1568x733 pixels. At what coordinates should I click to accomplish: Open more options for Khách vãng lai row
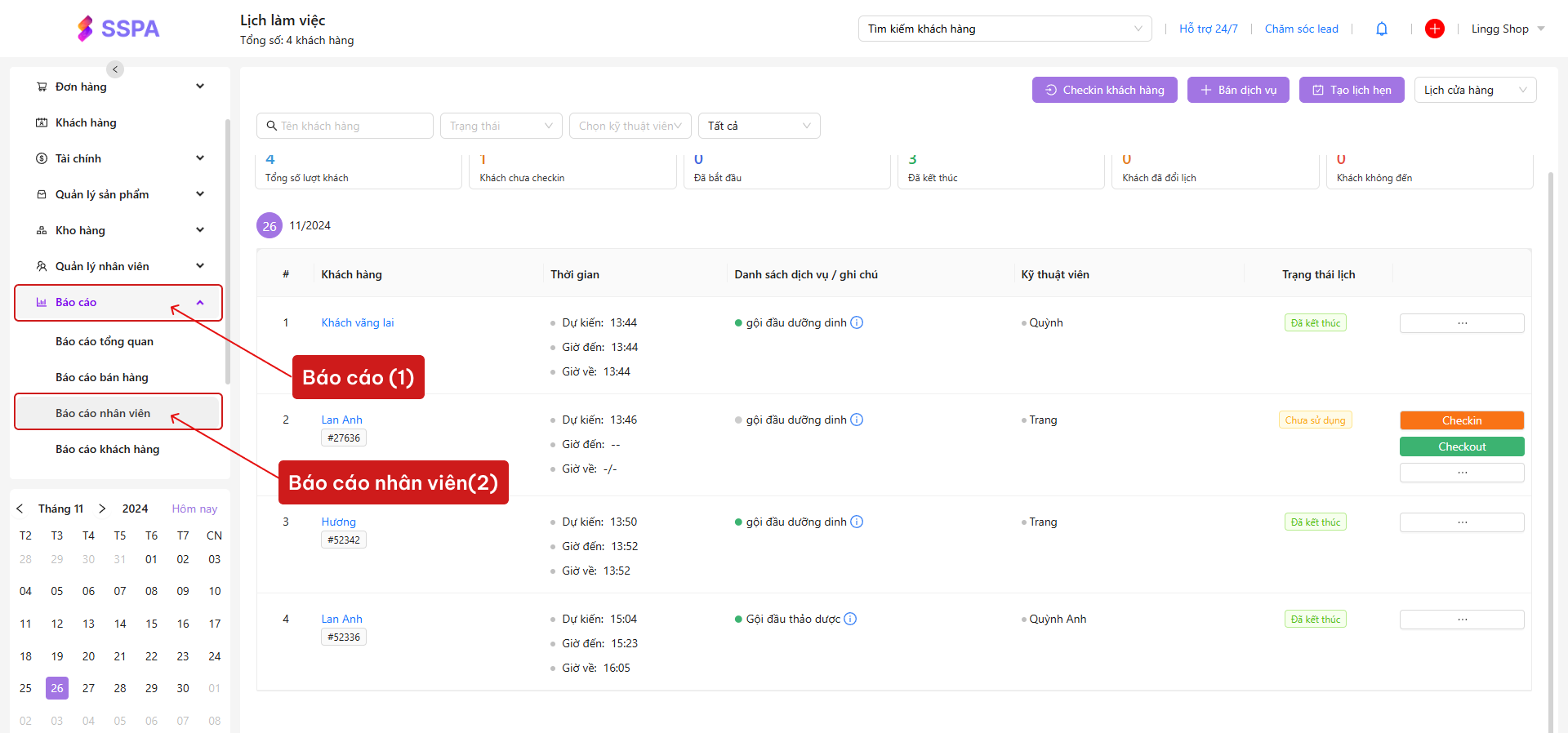[x=1462, y=323]
